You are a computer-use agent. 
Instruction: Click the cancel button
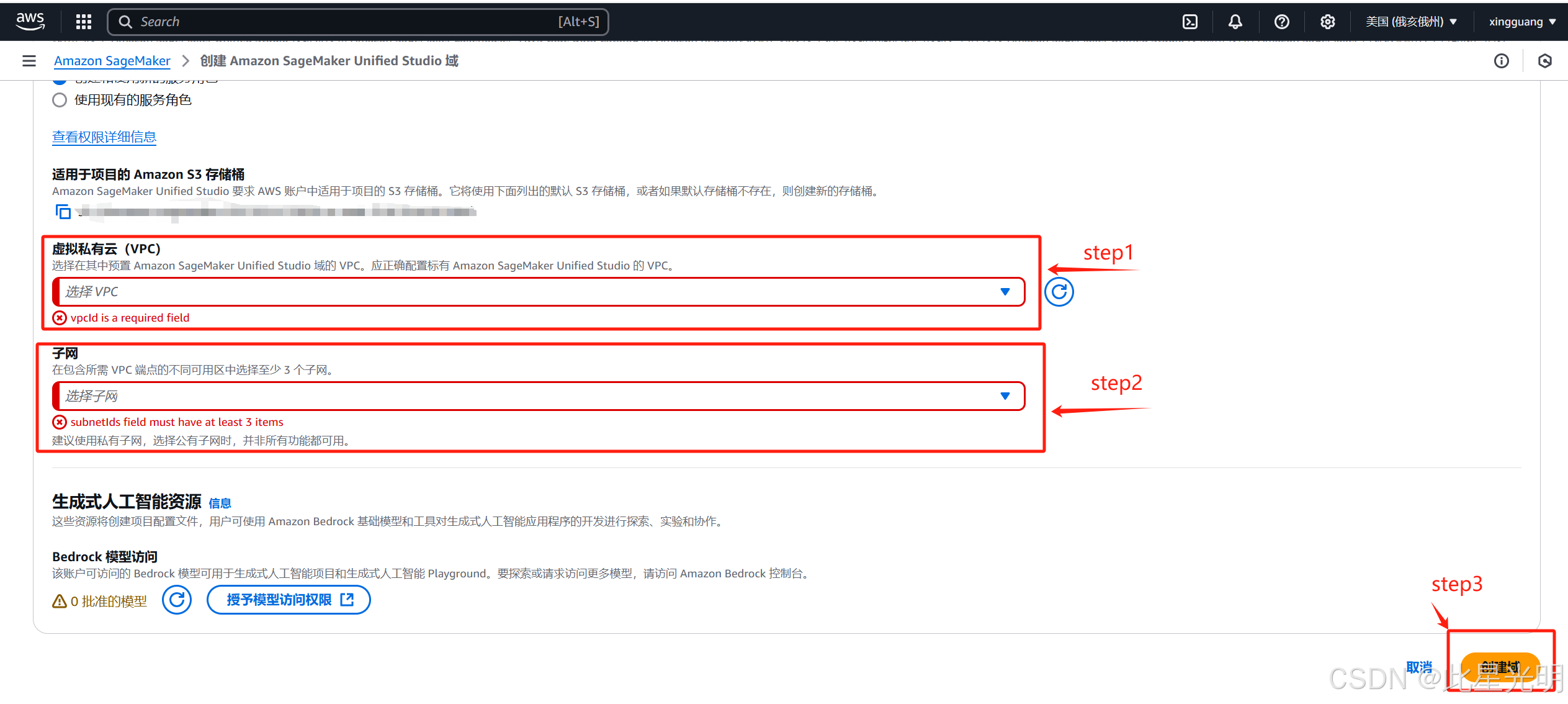pos(1419,667)
